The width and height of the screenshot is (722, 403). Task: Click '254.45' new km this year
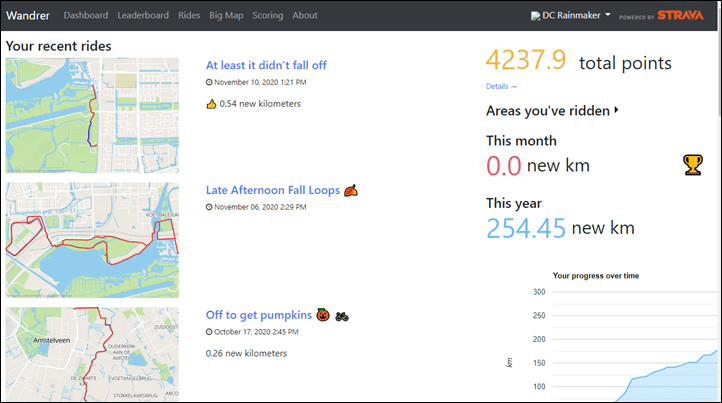click(x=526, y=228)
